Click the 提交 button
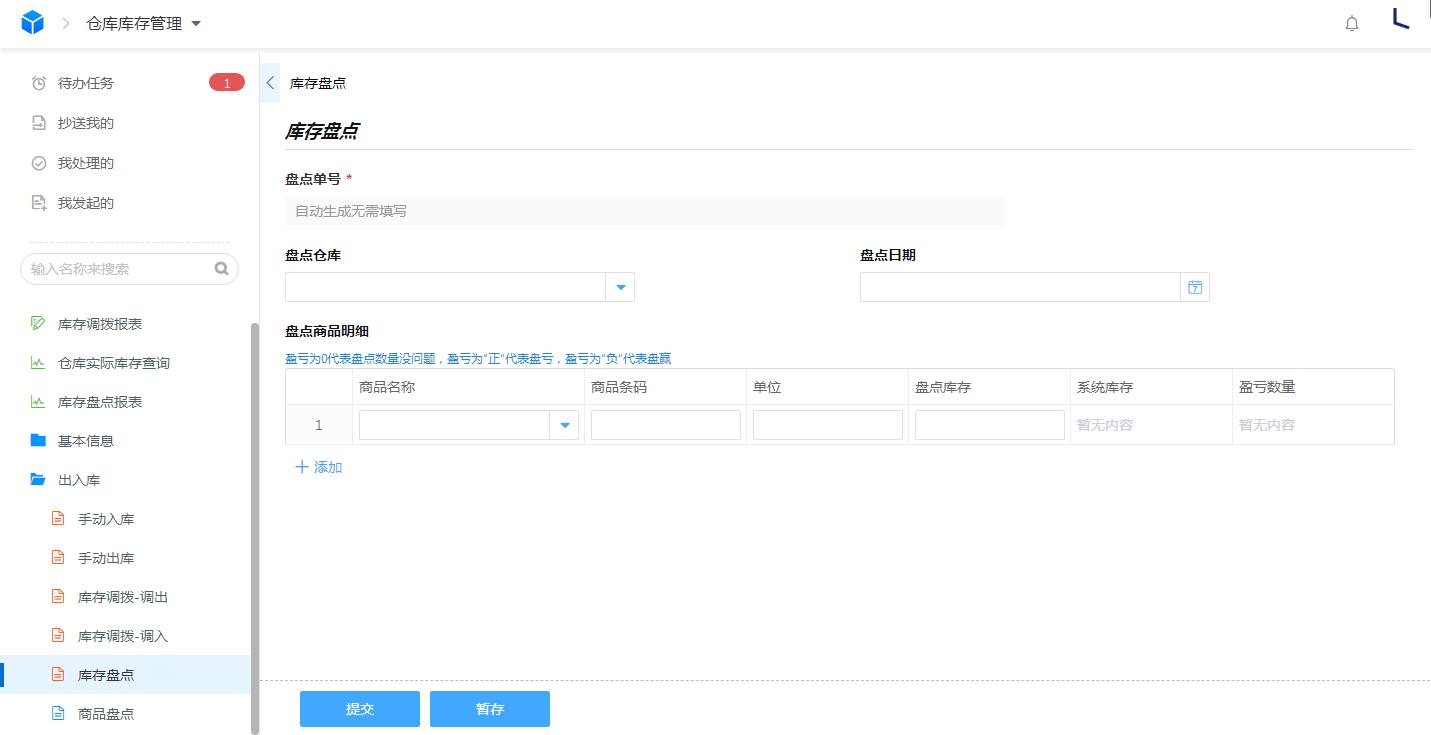 359,709
